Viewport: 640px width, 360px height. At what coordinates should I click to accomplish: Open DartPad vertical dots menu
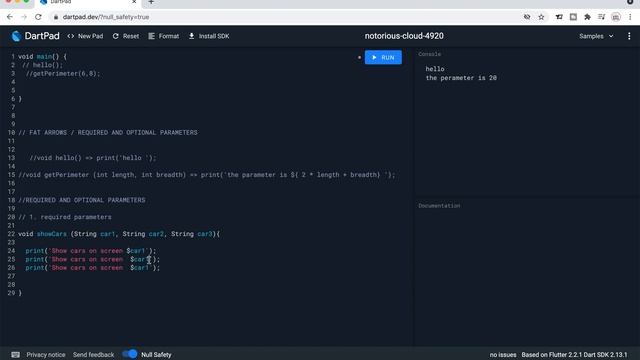tap(629, 36)
